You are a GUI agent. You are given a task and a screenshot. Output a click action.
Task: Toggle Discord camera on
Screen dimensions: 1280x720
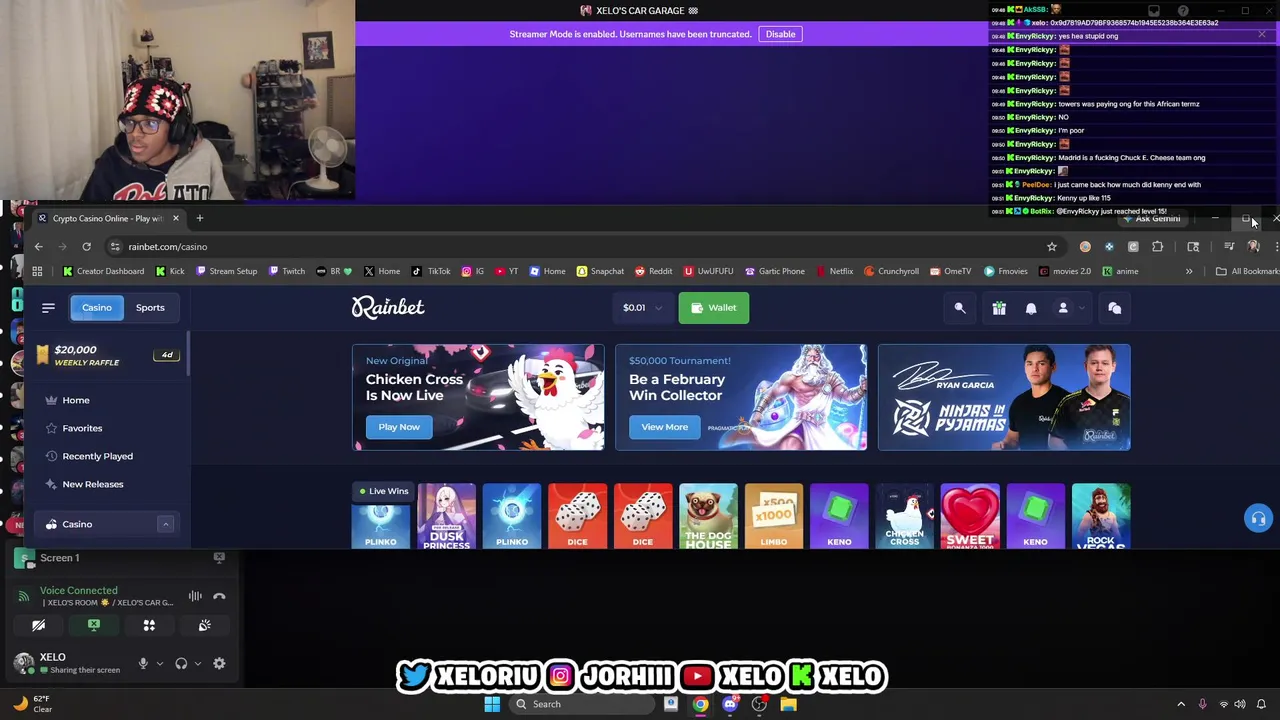pos(38,626)
